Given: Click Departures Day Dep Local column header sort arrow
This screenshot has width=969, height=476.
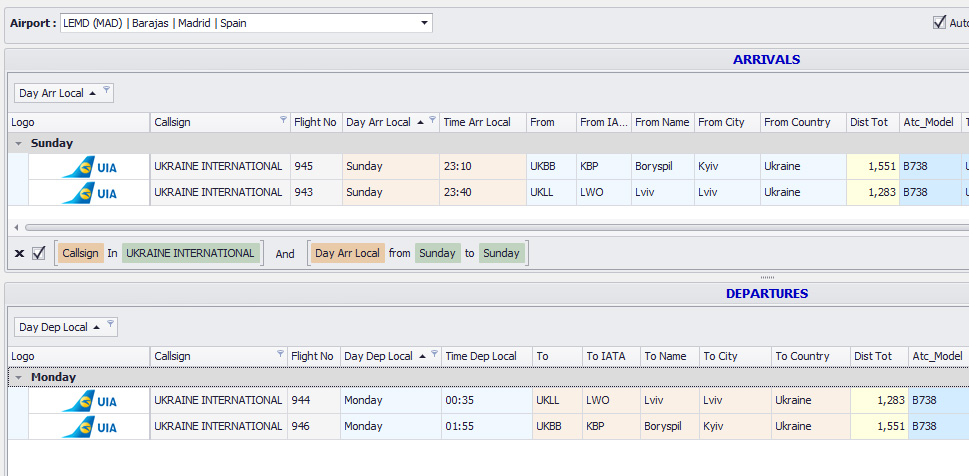Looking at the screenshot, I should click(423, 357).
